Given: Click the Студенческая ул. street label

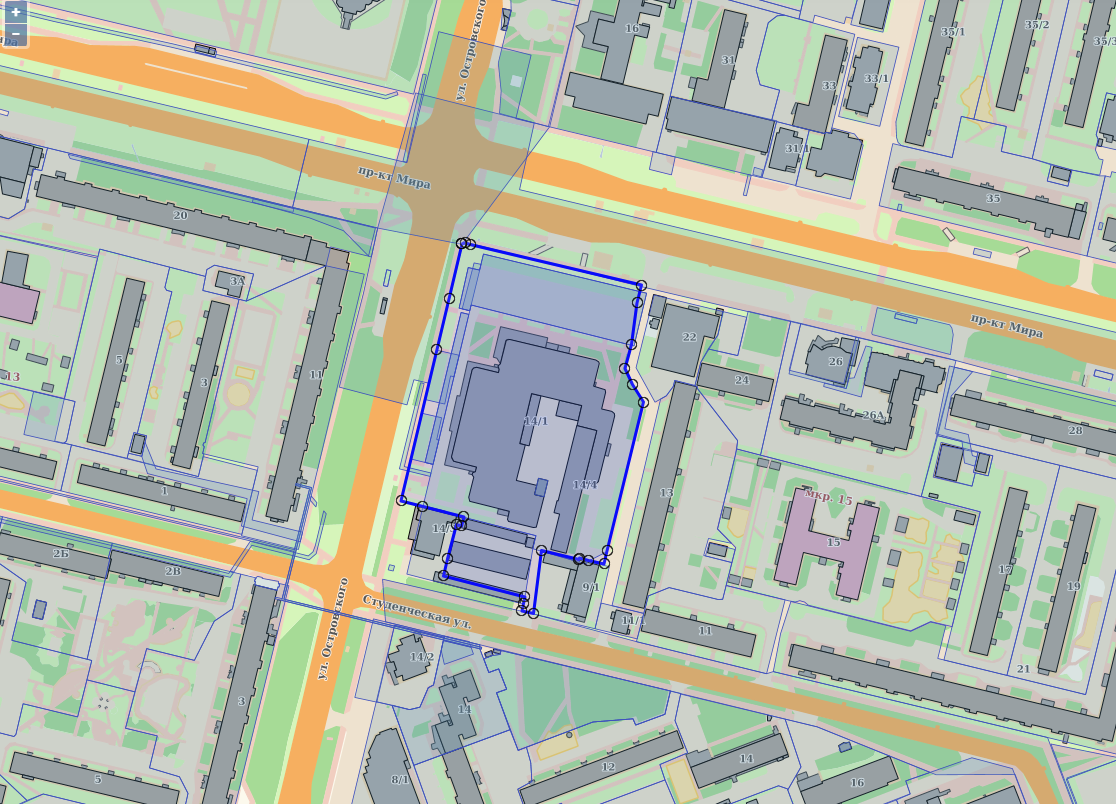Looking at the screenshot, I should click(416, 610).
